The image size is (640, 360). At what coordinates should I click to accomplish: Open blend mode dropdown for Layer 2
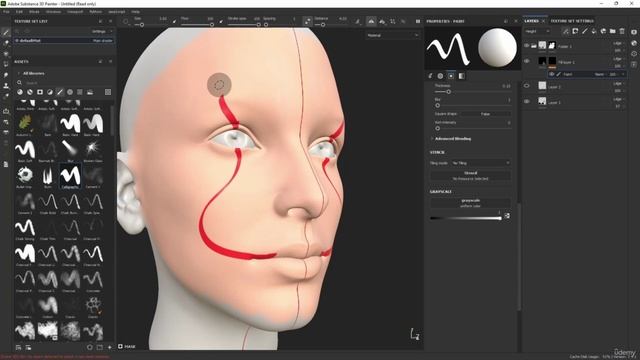[619, 84]
